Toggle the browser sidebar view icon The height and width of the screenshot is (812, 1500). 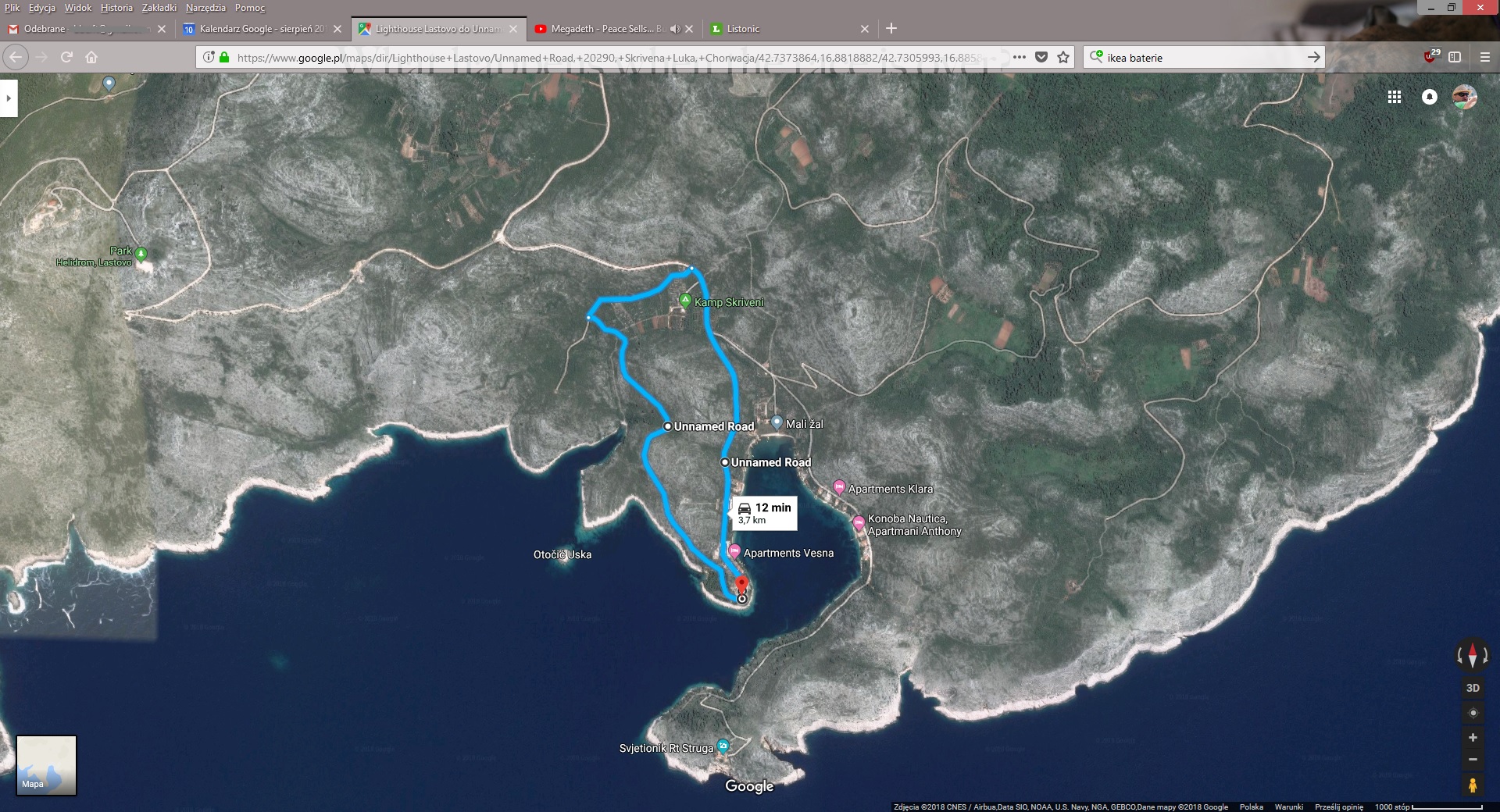pyautogui.click(x=1455, y=57)
